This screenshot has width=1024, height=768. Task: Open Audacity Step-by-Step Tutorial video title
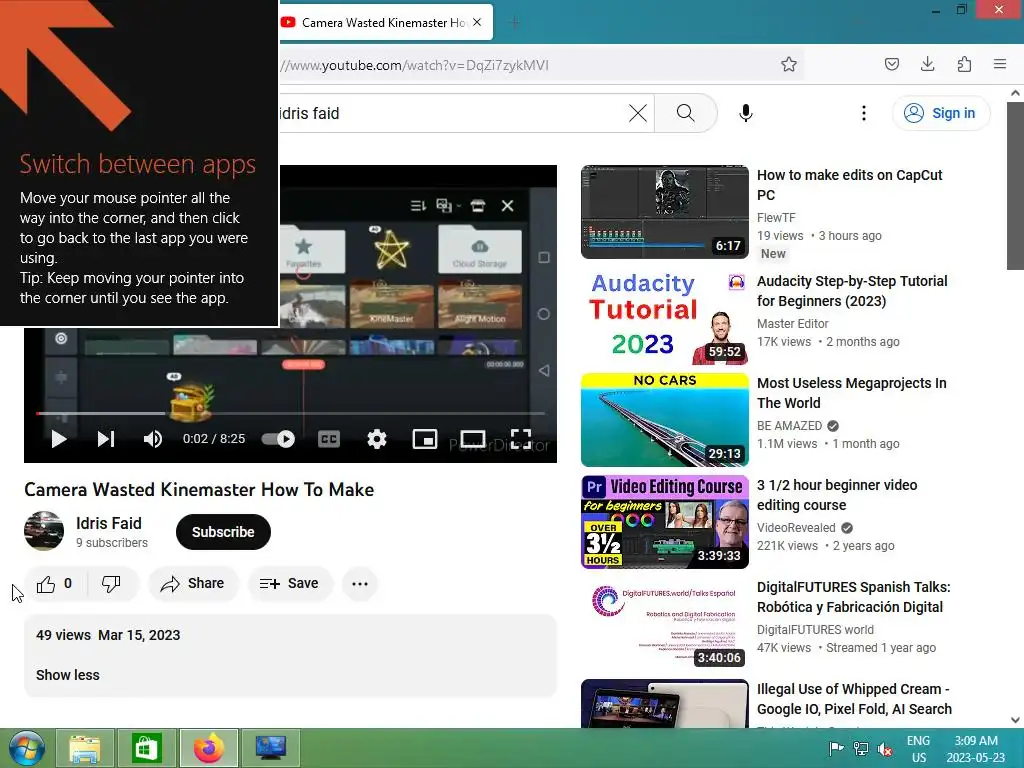[x=852, y=291]
